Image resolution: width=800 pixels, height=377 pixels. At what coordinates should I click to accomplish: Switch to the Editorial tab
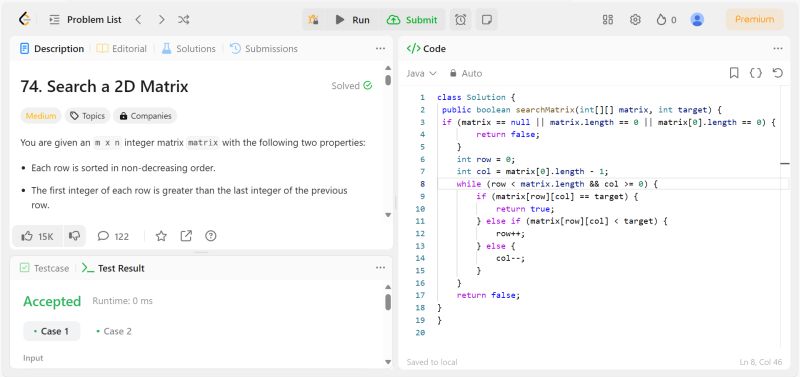pyautogui.click(x=121, y=49)
